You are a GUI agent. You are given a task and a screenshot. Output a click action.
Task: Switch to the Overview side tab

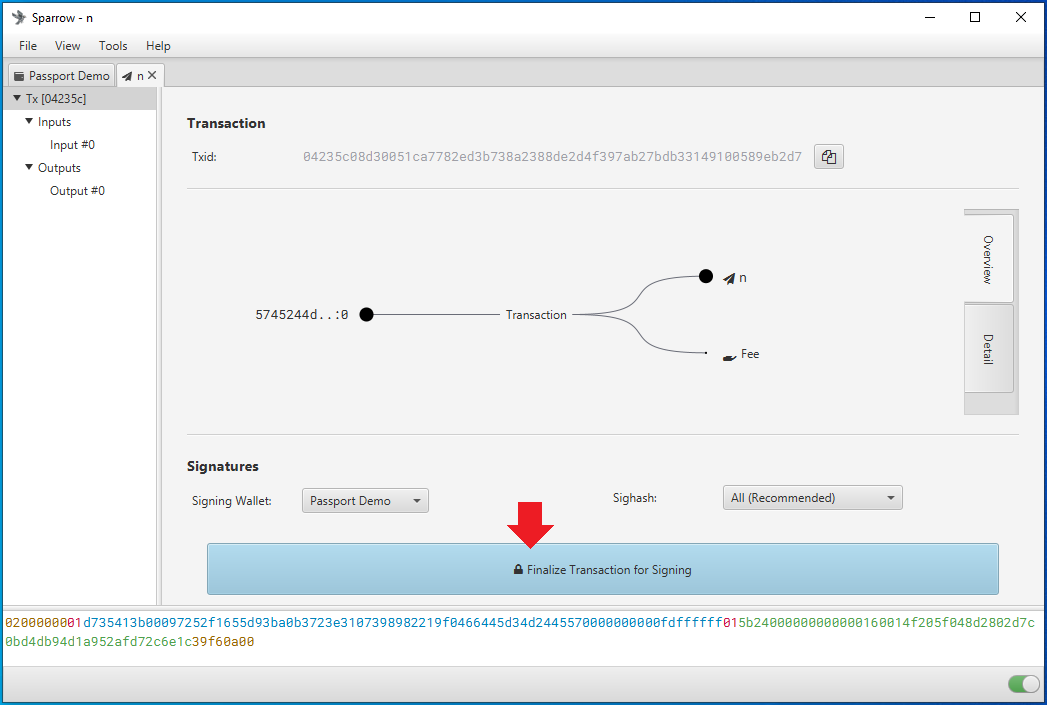point(988,259)
